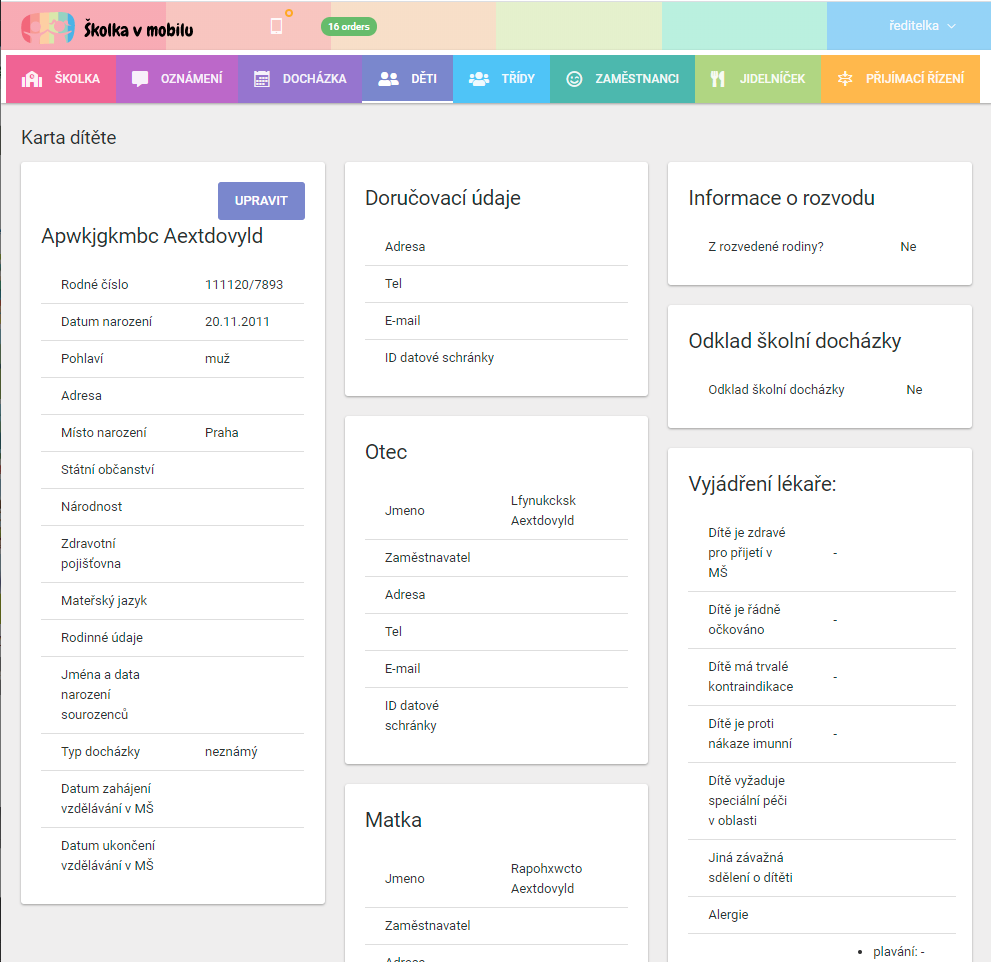The image size is (991, 962).
Task: Click the Alergie row label
Action: point(728,915)
